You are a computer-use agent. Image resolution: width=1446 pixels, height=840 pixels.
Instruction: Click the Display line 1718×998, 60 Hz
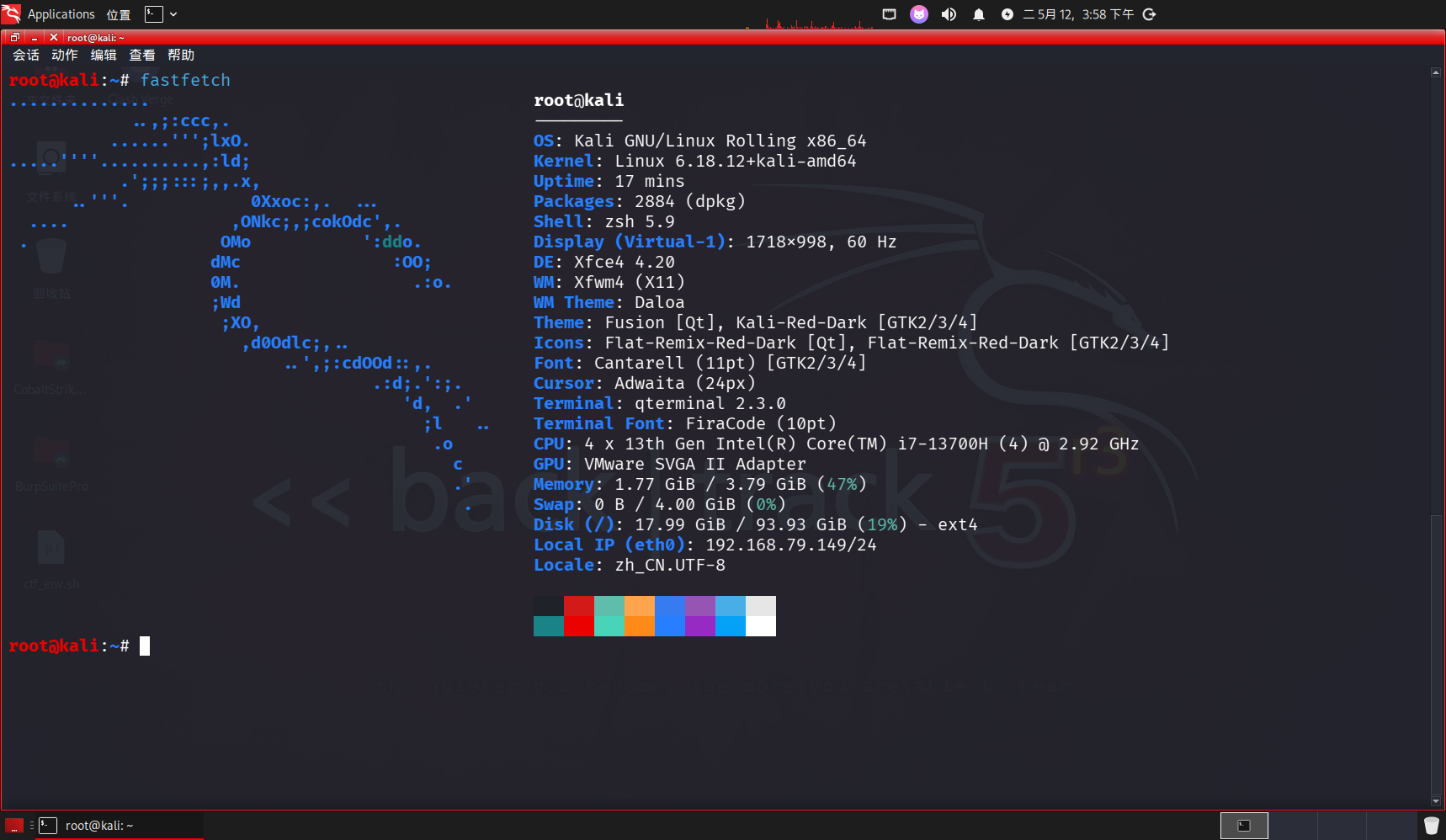[x=715, y=242]
